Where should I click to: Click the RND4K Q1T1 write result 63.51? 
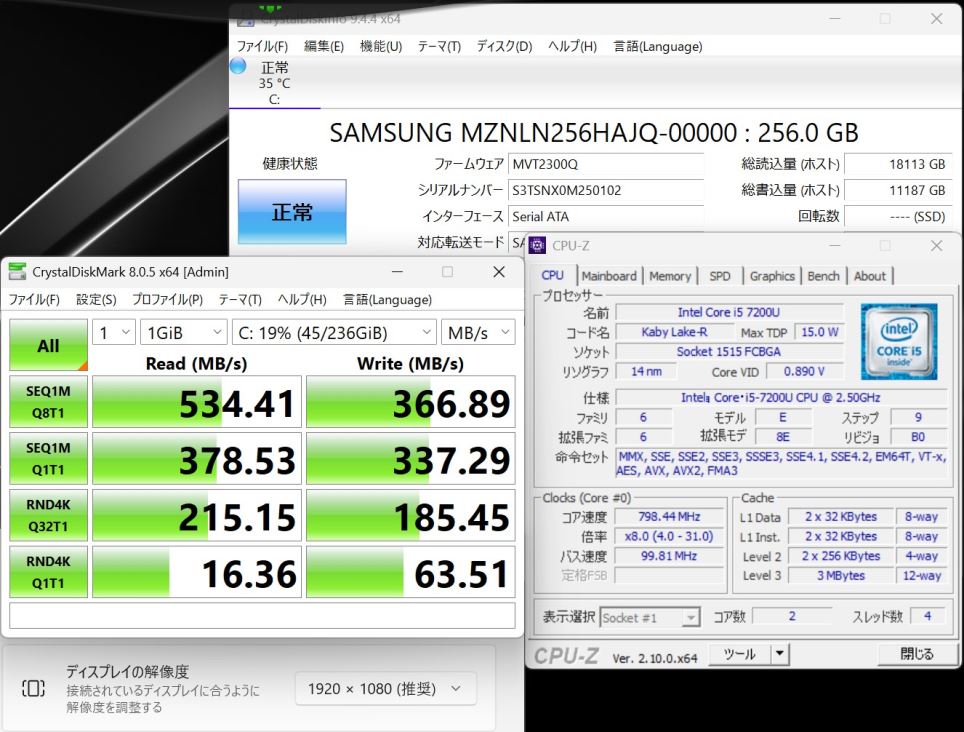(x=411, y=572)
